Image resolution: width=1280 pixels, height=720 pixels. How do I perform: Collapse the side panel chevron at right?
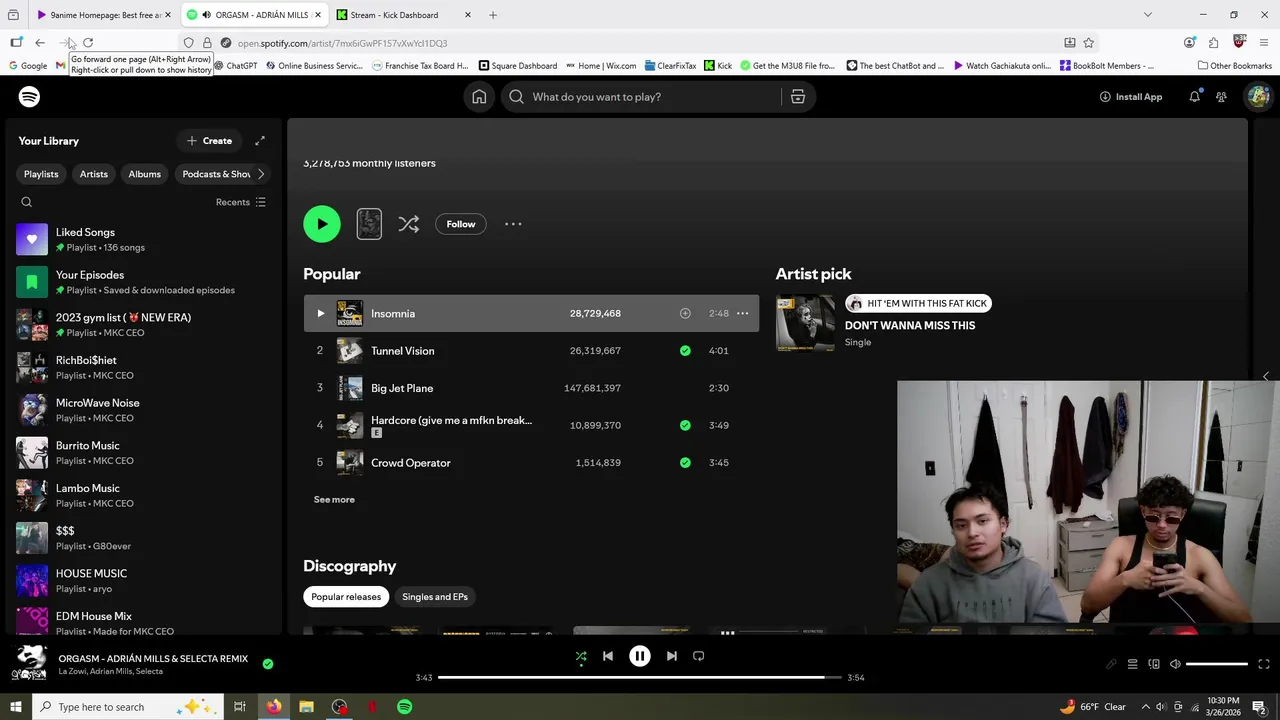tap(1266, 377)
